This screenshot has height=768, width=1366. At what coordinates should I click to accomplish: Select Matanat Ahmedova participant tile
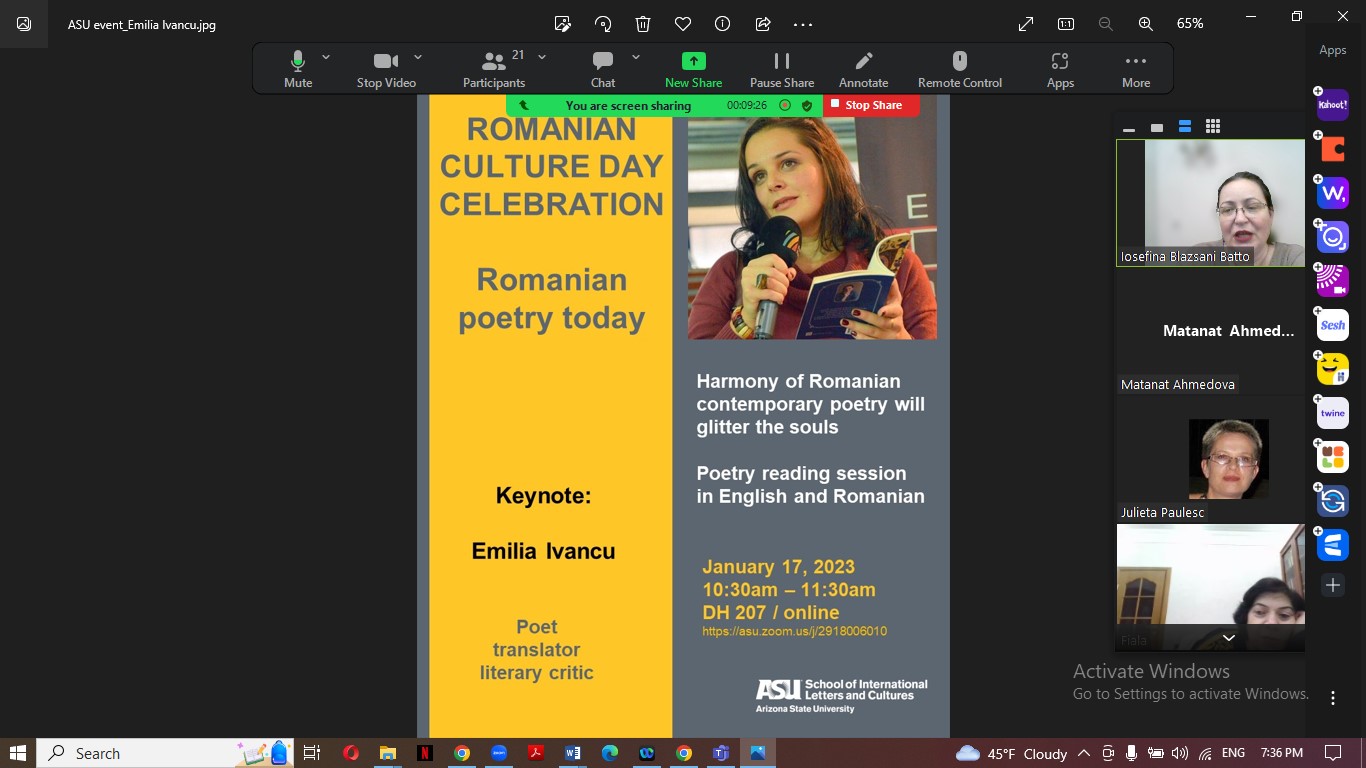tap(1211, 331)
